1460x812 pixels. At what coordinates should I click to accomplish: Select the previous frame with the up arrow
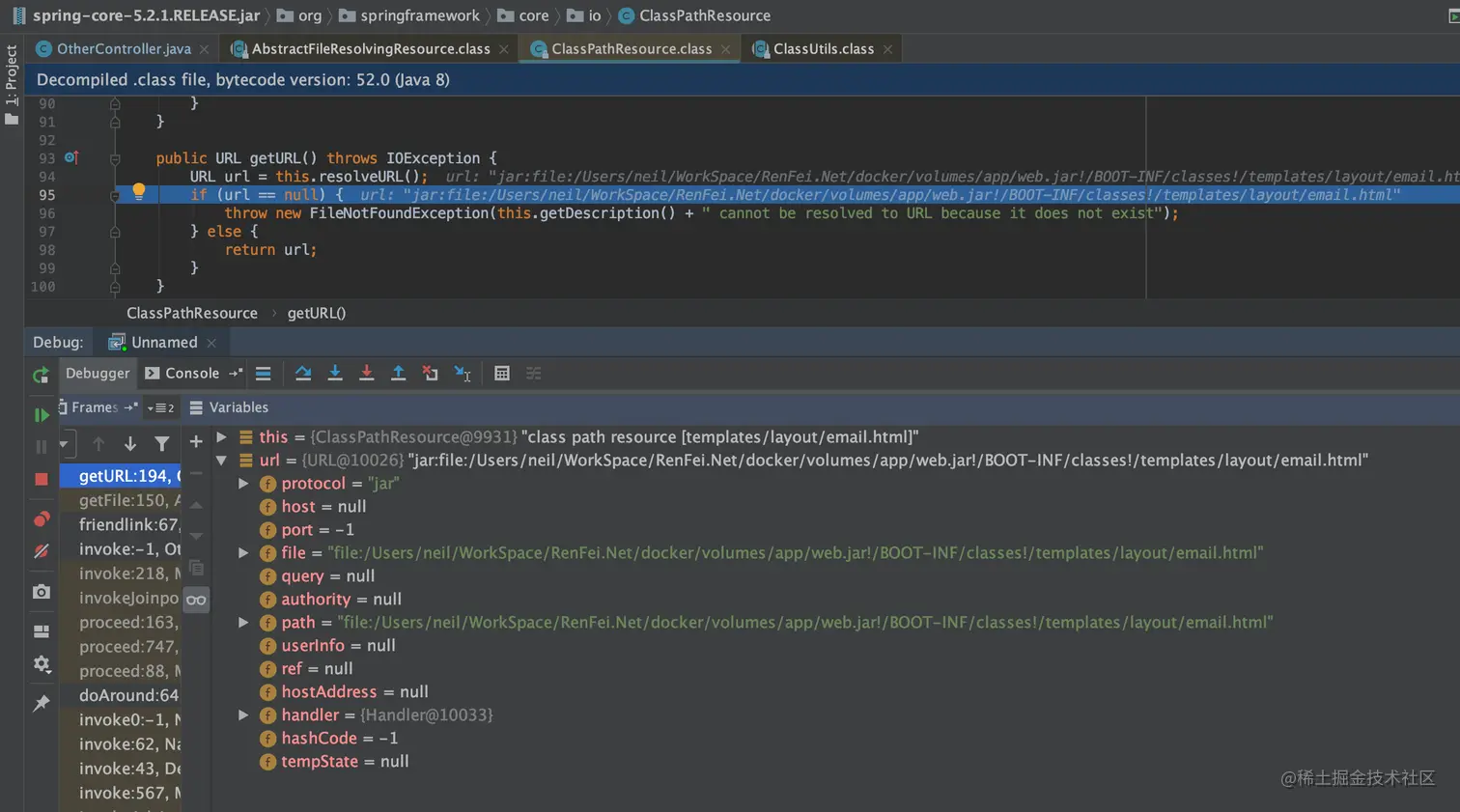click(98, 444)
